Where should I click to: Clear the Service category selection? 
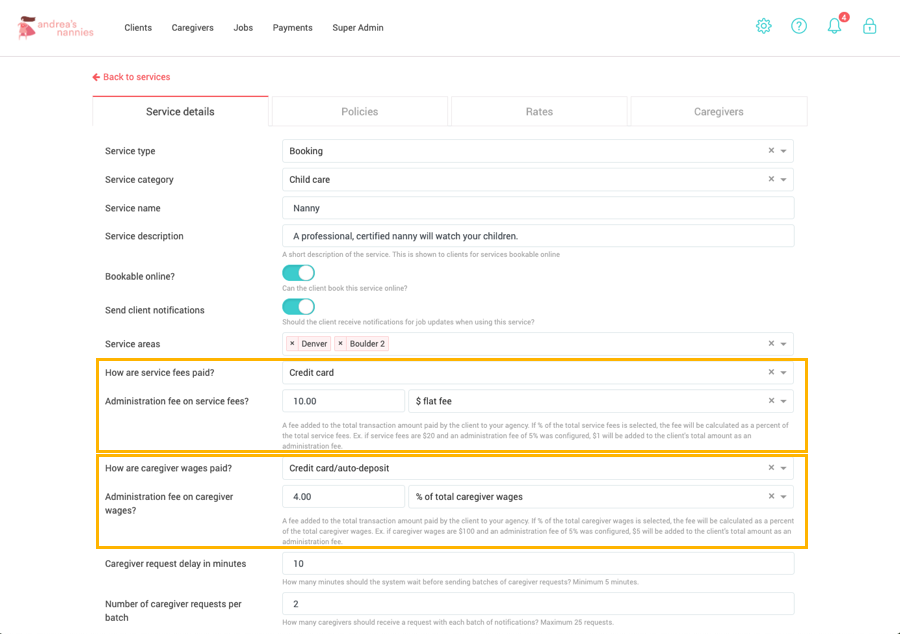coord(771,179)
